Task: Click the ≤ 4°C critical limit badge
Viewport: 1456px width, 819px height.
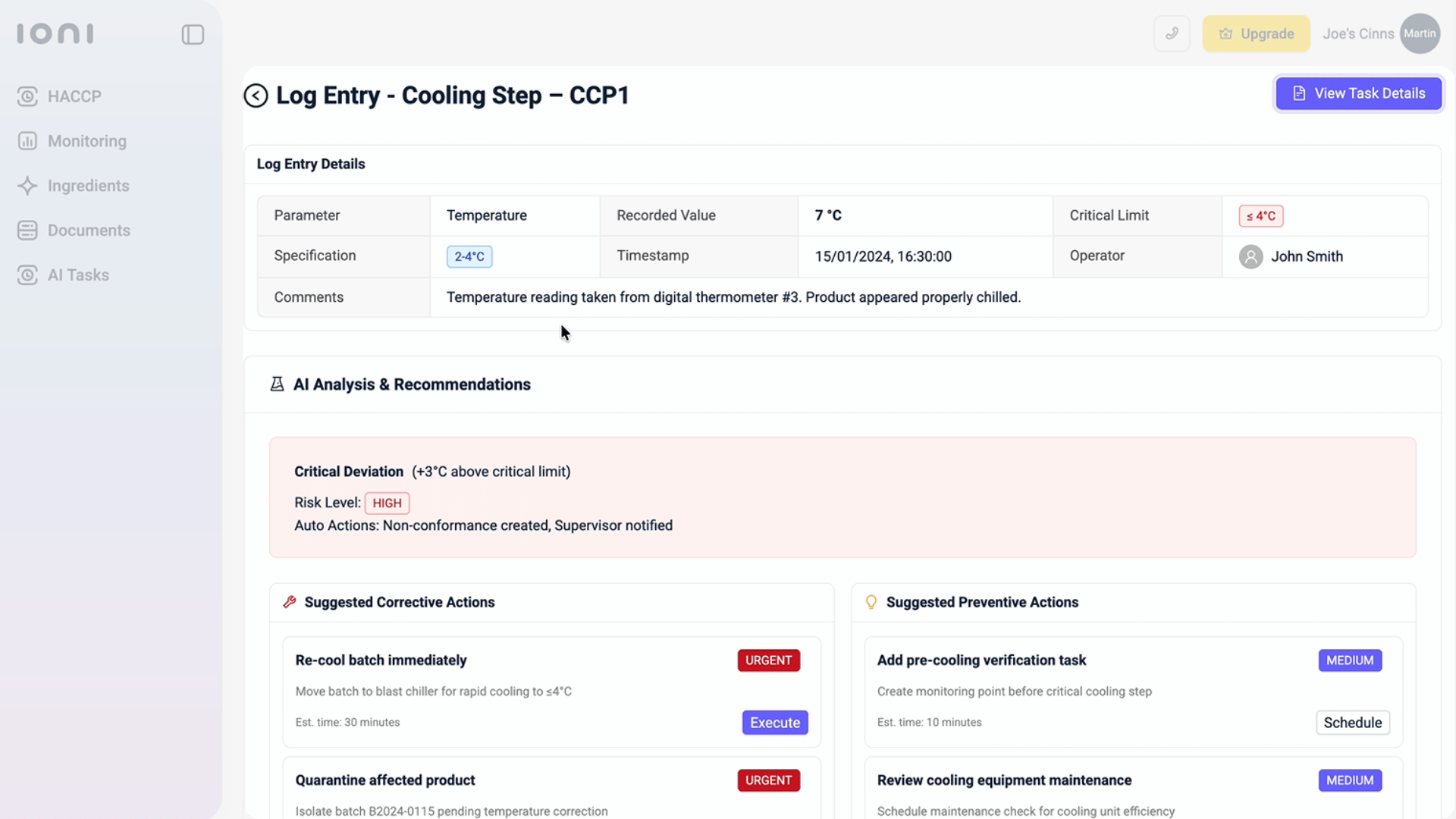Action: tap(1260, 216)
